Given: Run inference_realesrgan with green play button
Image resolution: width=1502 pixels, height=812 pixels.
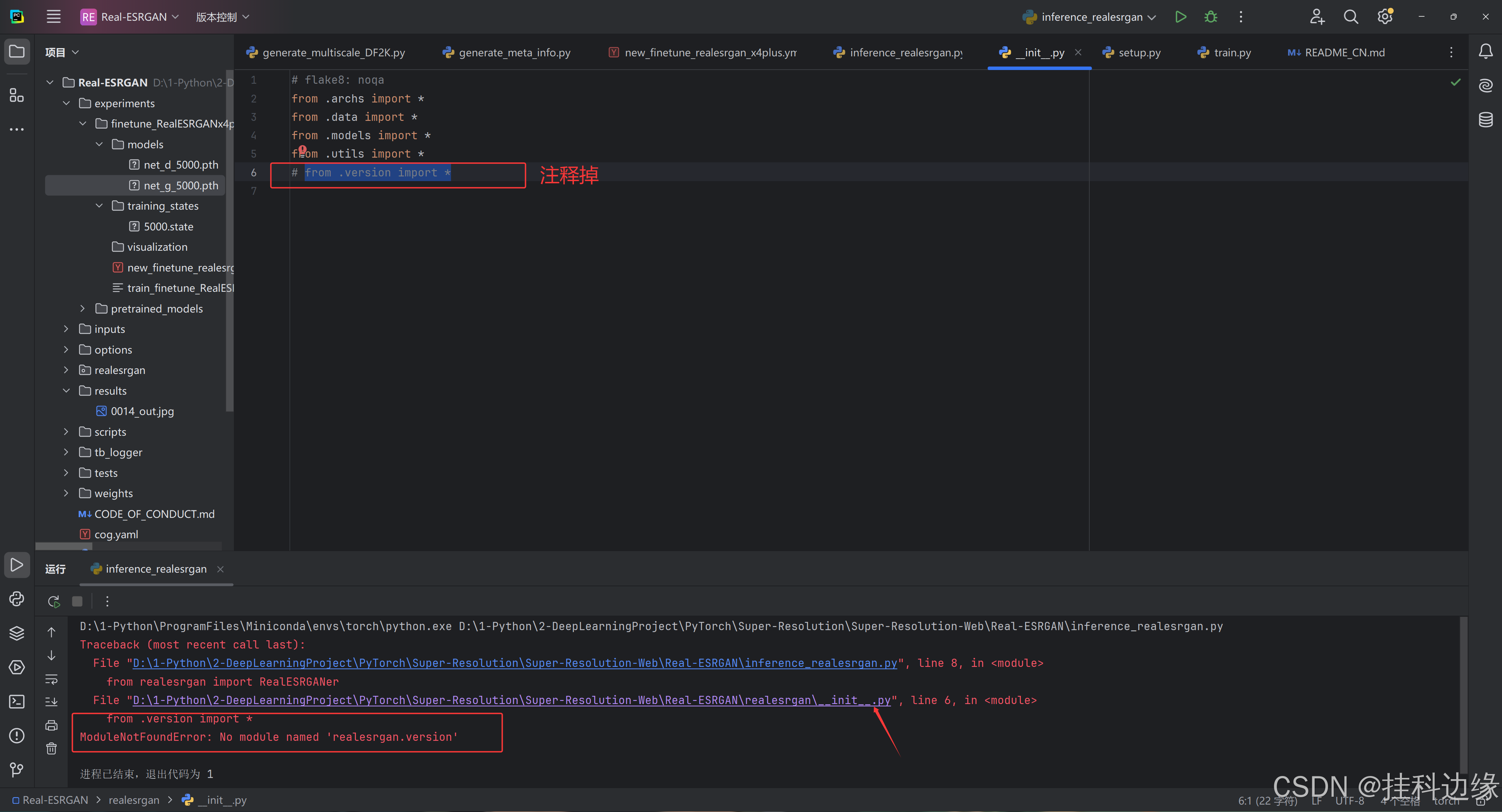Looking at the screenshot, I should click(1180, 17).
